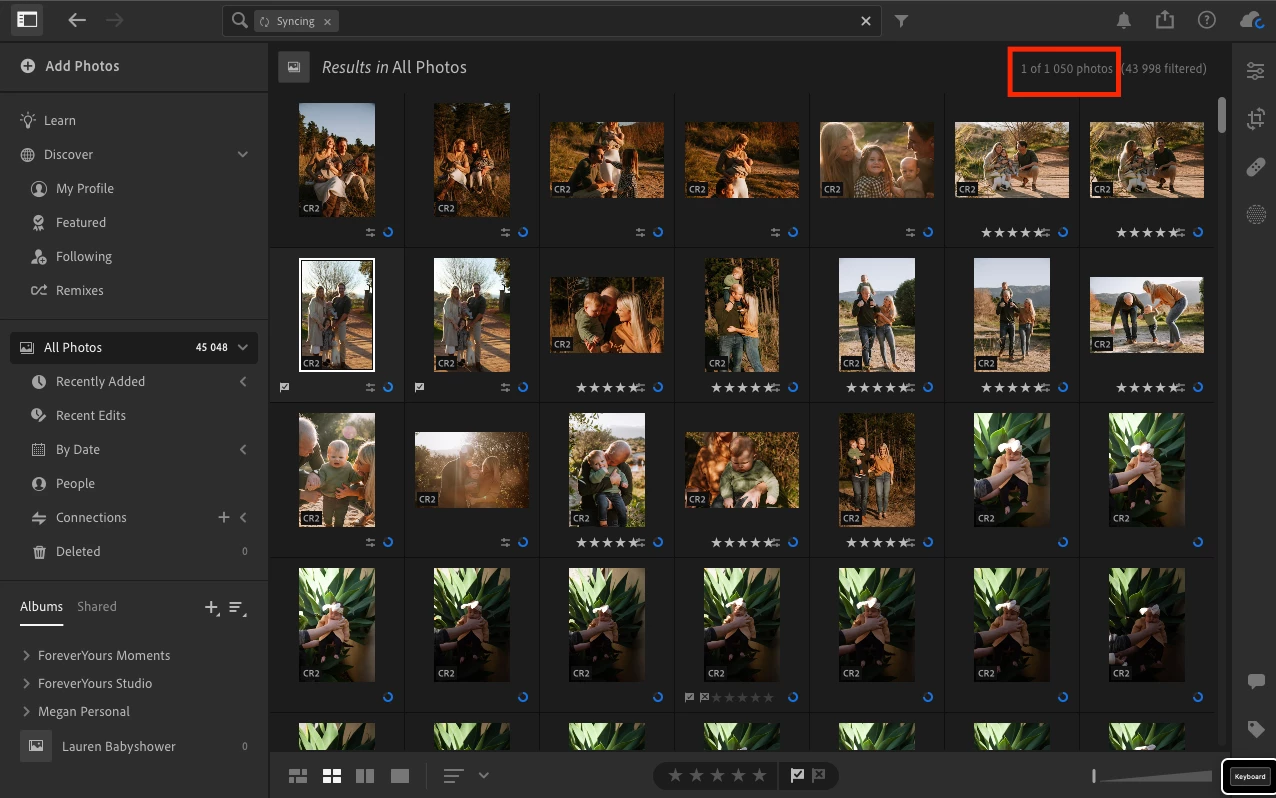Select the Healing brush tool

tap(1255, 167)
